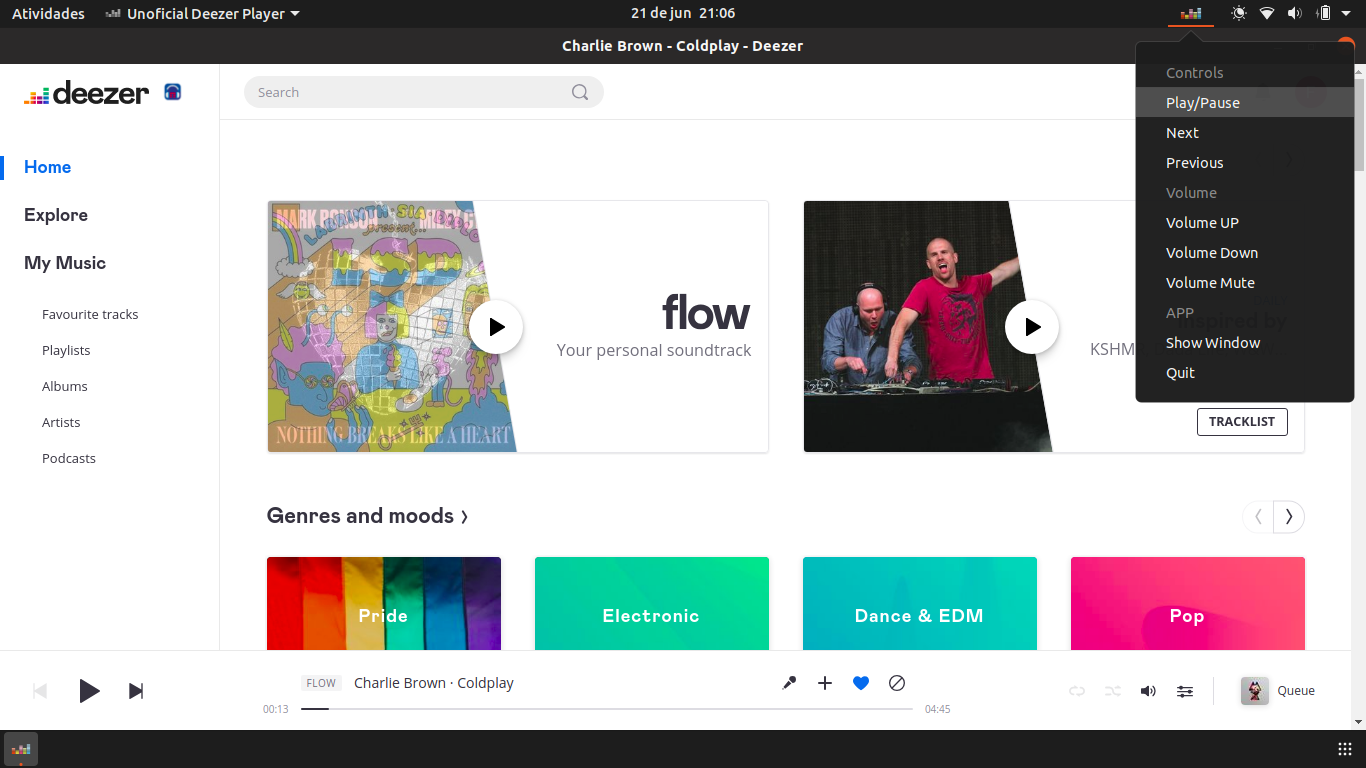The width and height of the screenshot is (1366, 768).
Task: Add track to playlist with plus icon
Action: [825, 683]
